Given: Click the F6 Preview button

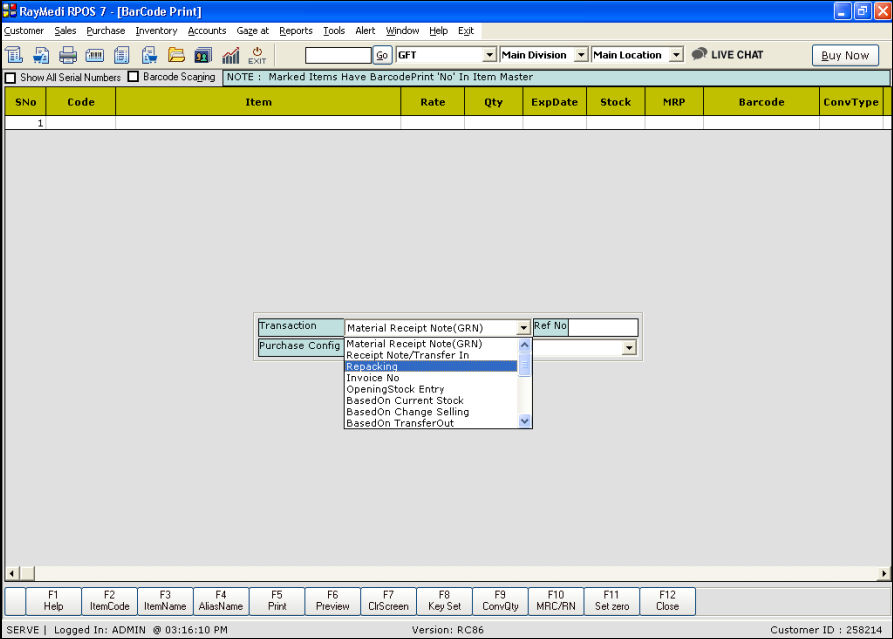Looking at the screenshot, I should point(333,601).
